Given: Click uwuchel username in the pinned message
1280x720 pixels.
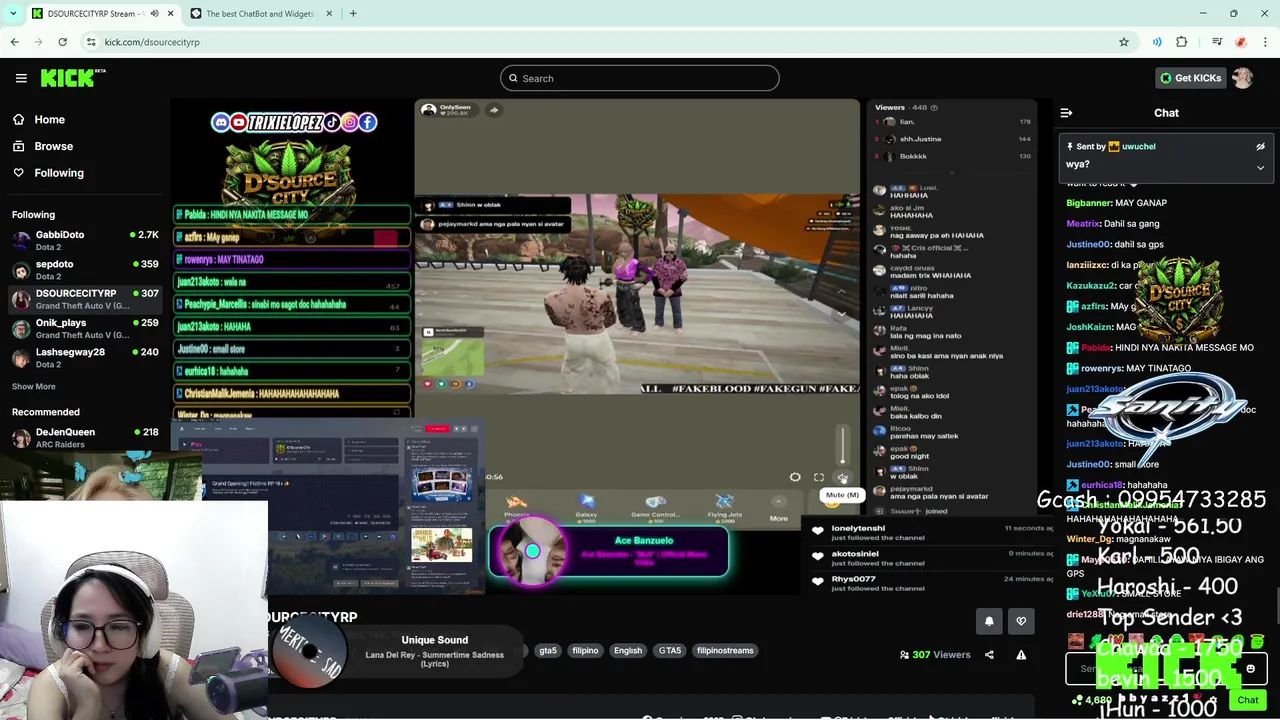Looking at the screenshot, I should tap(1139, 147).
